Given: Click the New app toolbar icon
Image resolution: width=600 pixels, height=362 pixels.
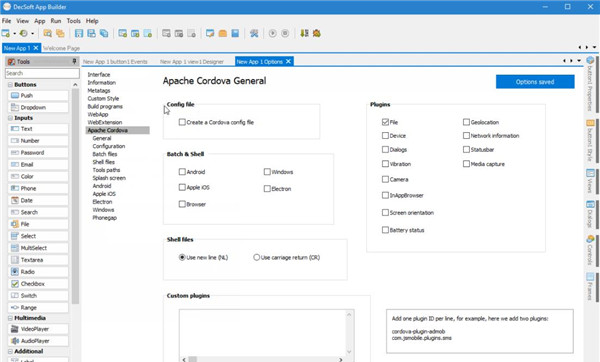Looking at the screenshot, I should coord(6,34).
